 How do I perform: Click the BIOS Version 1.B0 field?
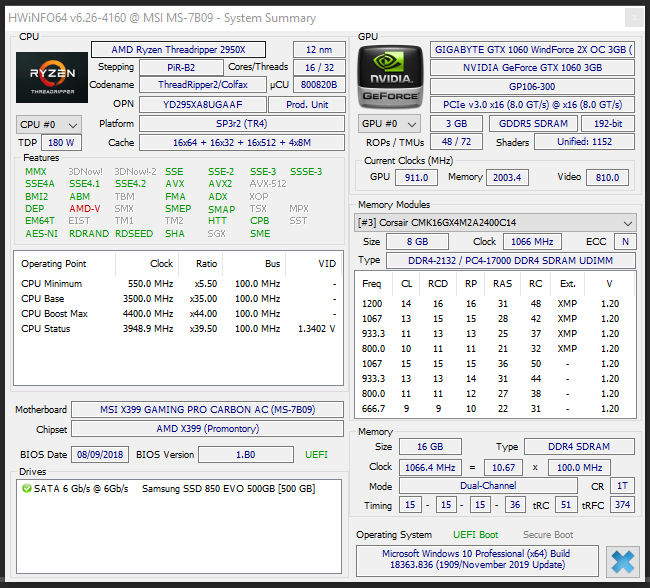point(246,454)
